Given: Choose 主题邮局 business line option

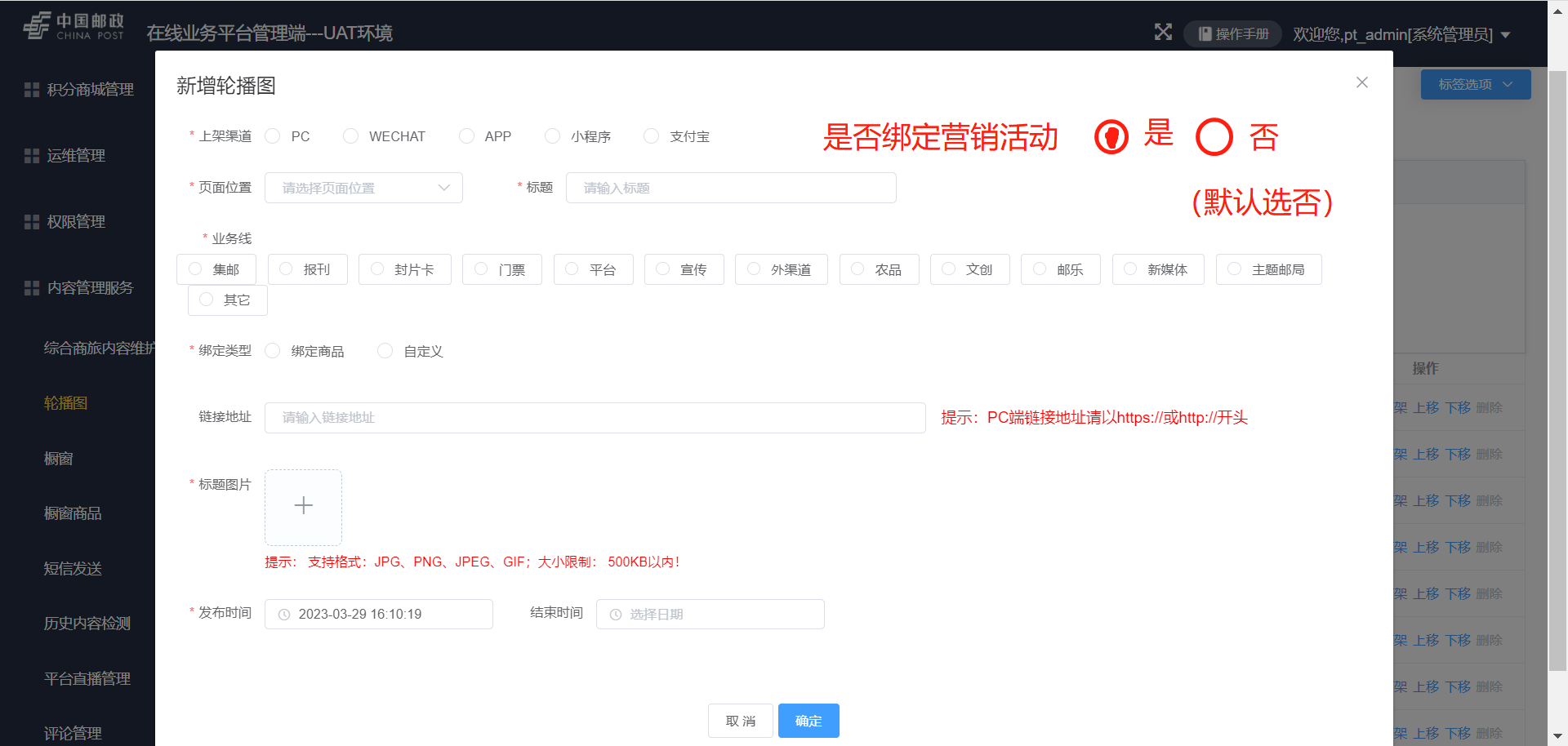Looking at the screenshot, I should pos(1269,269).
